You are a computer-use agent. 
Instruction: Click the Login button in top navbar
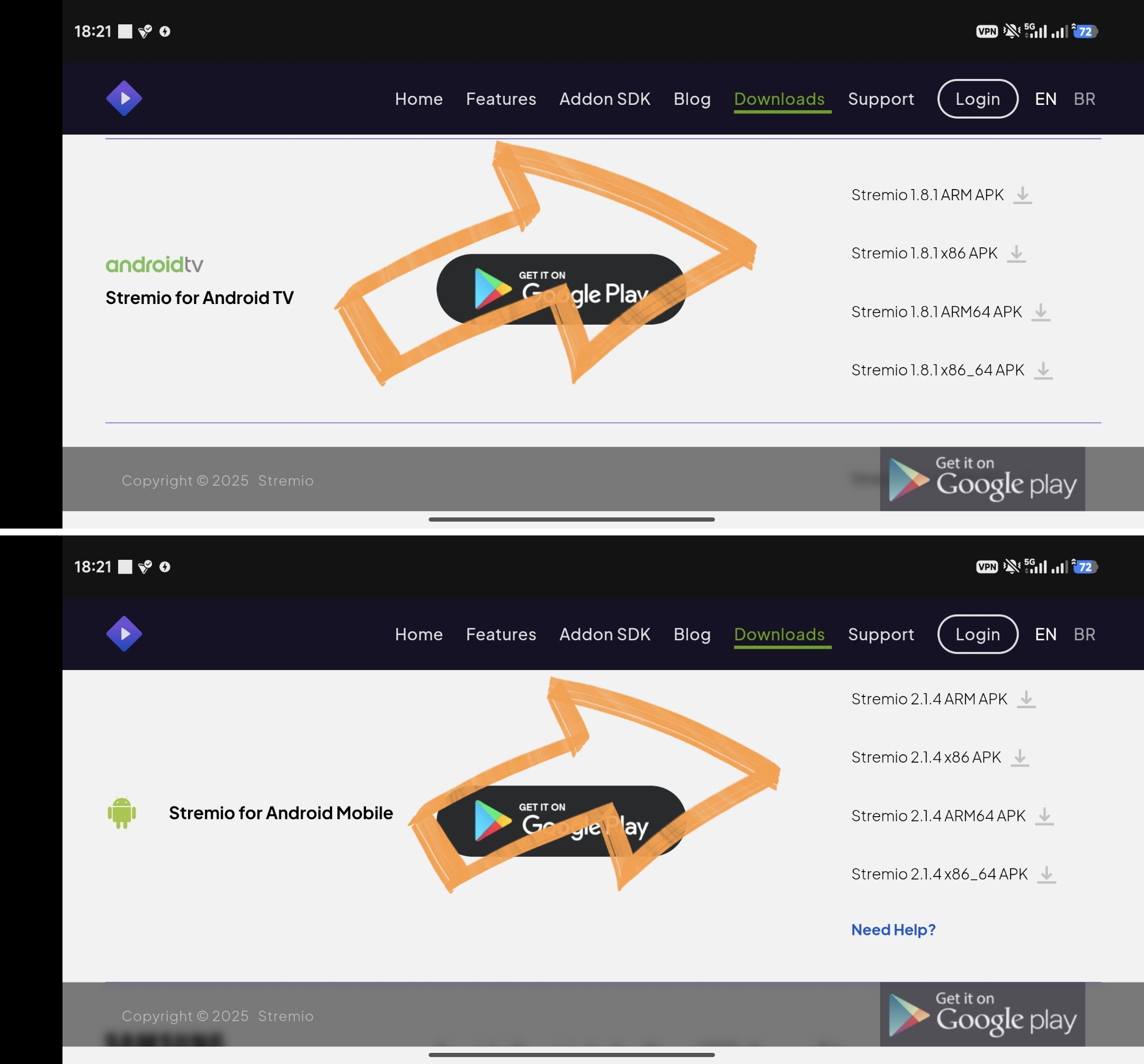pyautogui.click(x=977, y=99)
